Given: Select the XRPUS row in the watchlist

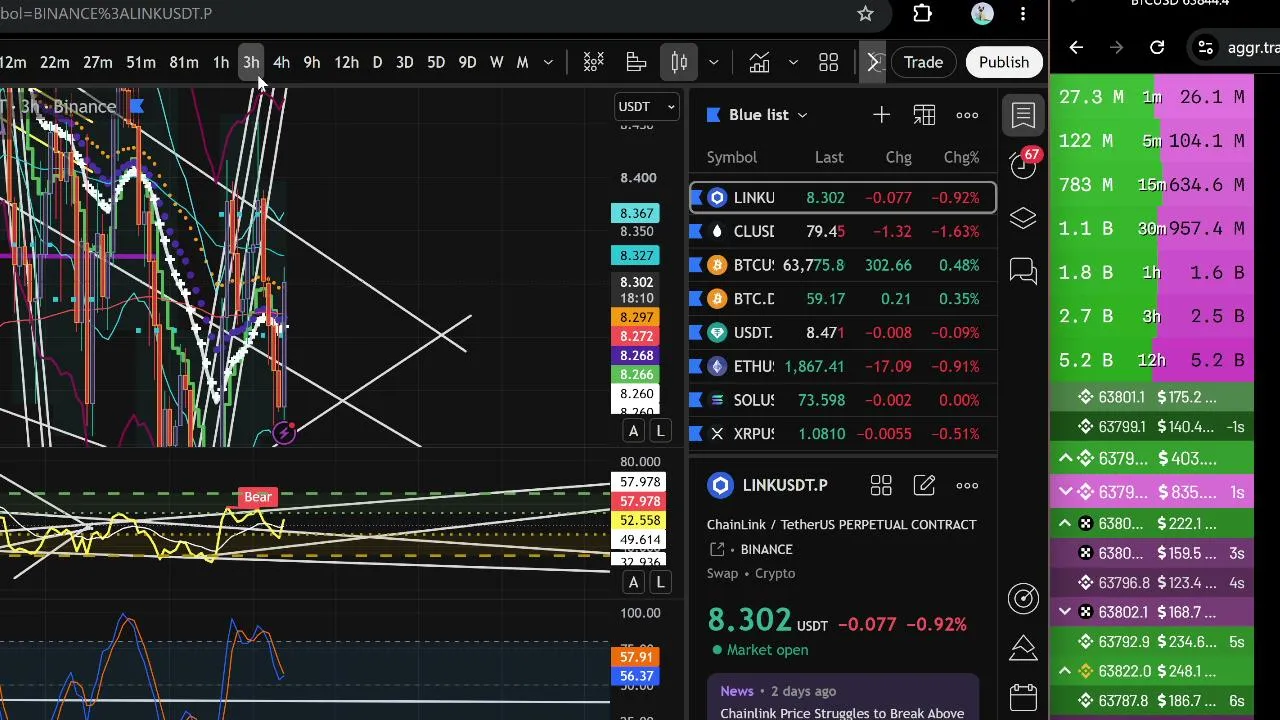Looking at the screenshot, I should (x=842, y=434).
